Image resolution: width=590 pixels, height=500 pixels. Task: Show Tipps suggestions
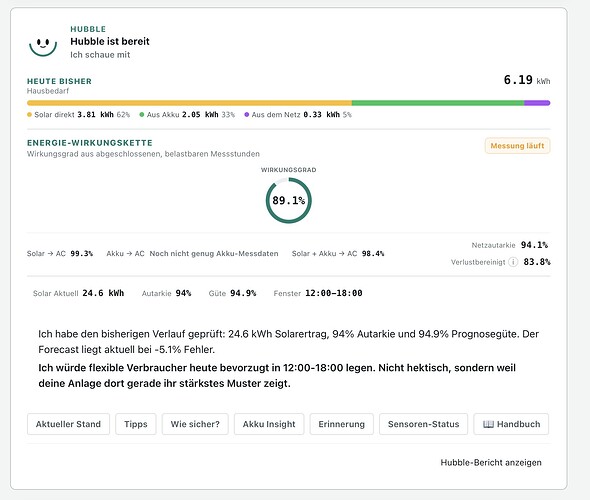pyautogui.click(x=136, y=424)
